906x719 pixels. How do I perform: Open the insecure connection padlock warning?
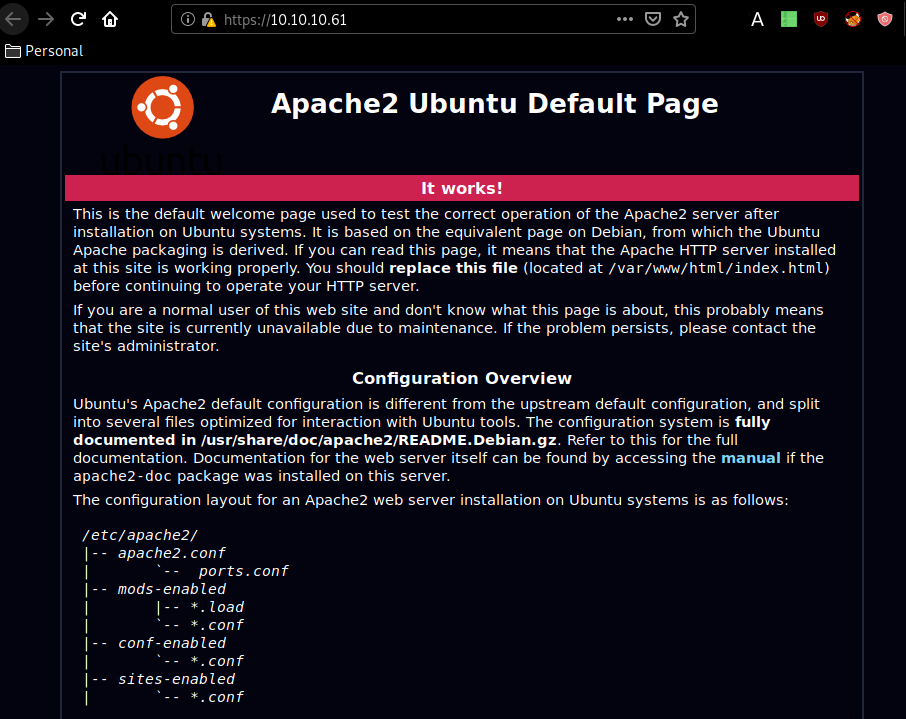tap(208, 20)
